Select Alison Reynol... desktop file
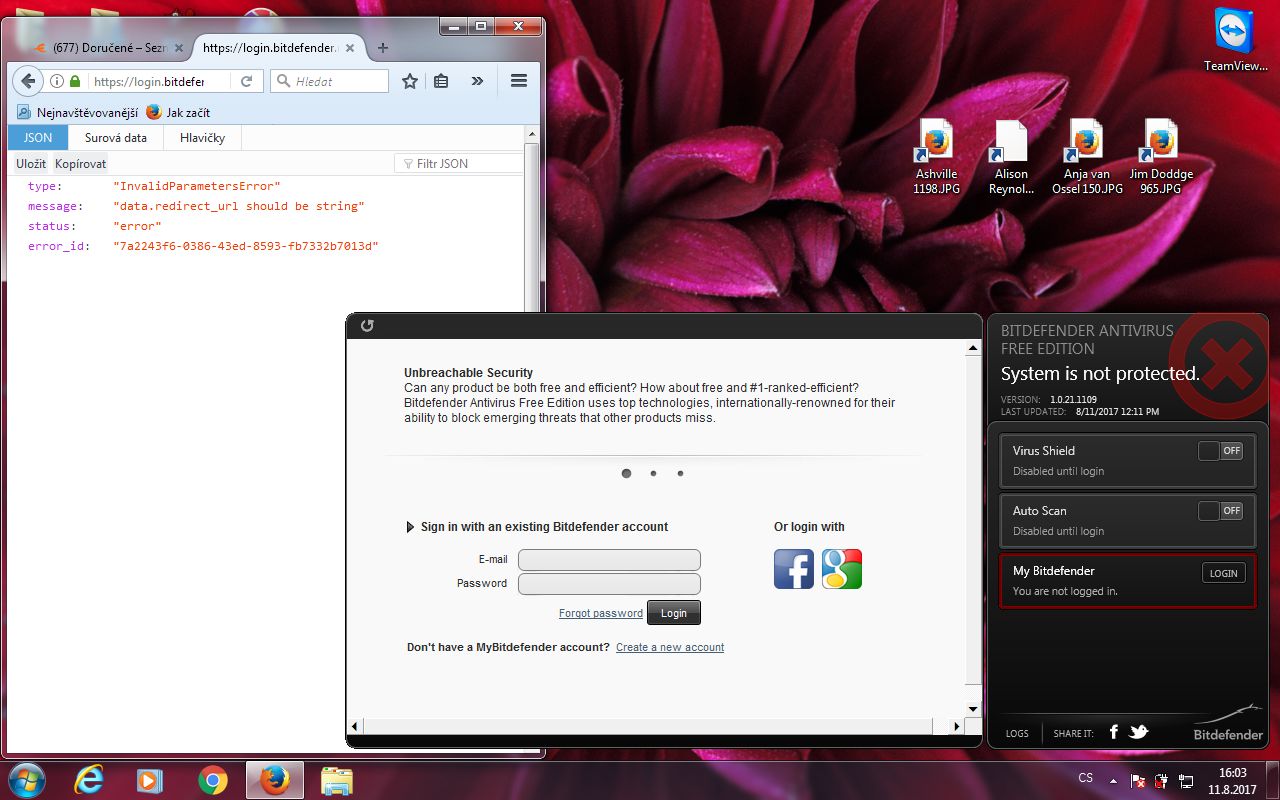The width and height of the screenshot is (1280, 800). [x=1011, y=157]
